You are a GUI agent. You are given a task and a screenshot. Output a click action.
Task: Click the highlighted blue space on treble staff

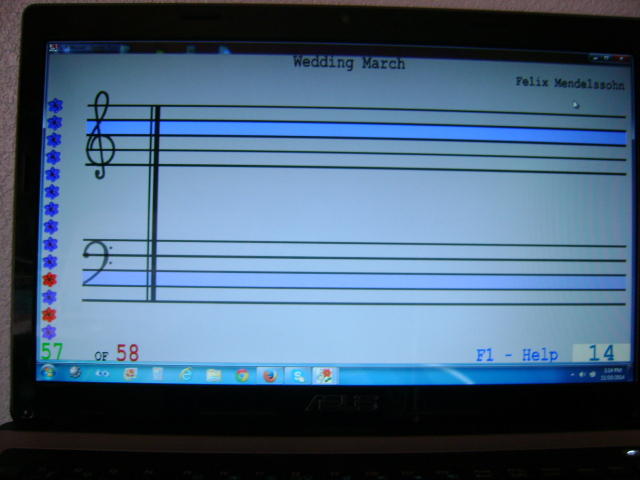[356, 131]
